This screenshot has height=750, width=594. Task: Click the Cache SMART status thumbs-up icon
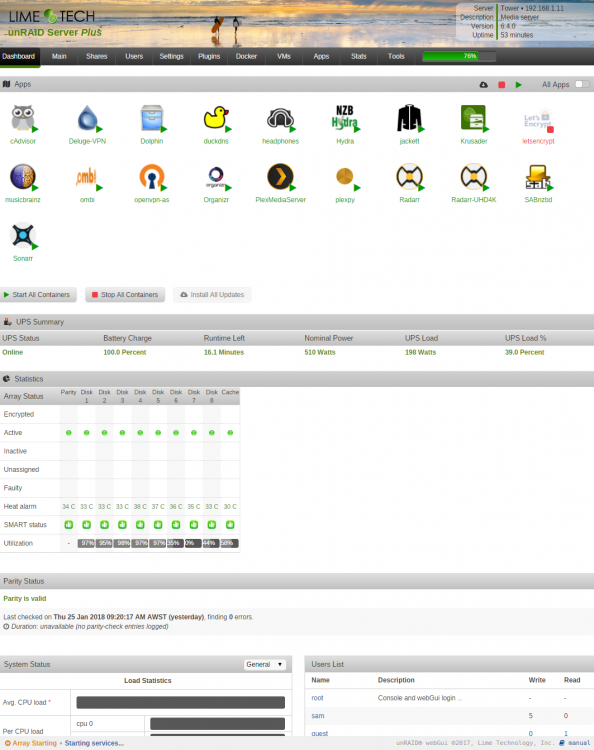tap(230, 525)
